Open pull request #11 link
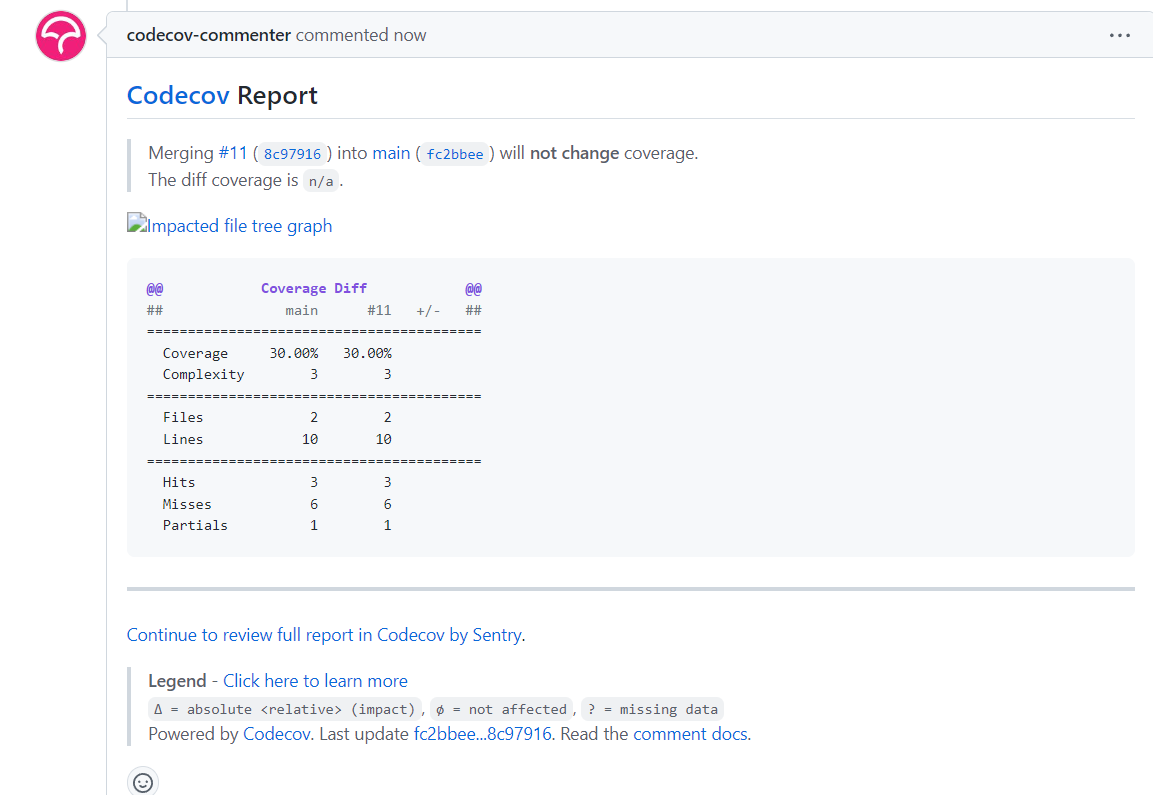This screenshot has width=1153, height=795. pyautogui.click(x=233, y=153)
